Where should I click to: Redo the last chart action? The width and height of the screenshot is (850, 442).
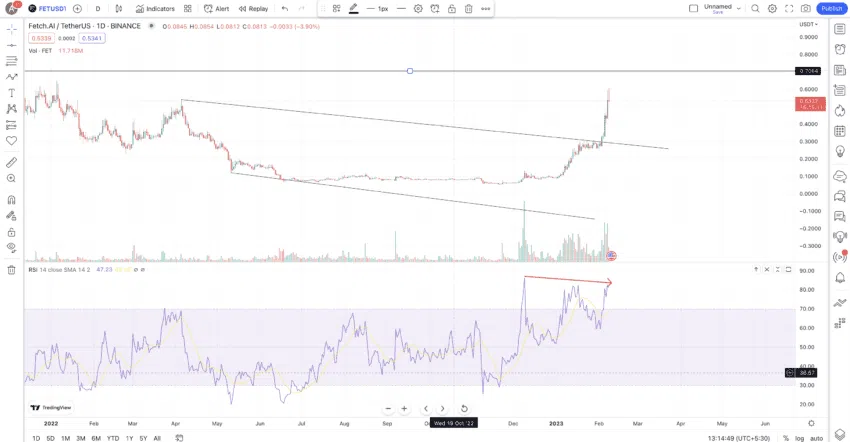click(x=302, y=9)
